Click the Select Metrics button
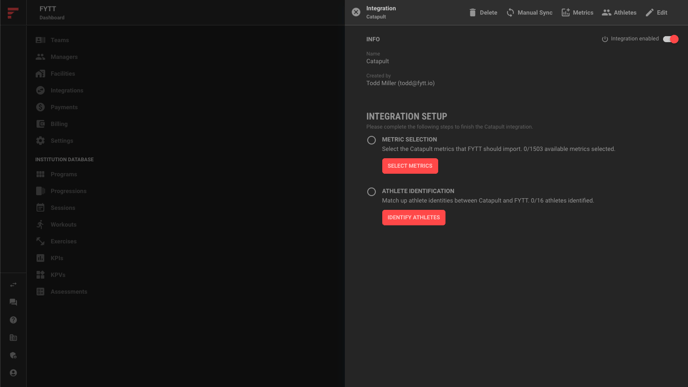This screenshot has height=387, width=688. coord(410,166)
